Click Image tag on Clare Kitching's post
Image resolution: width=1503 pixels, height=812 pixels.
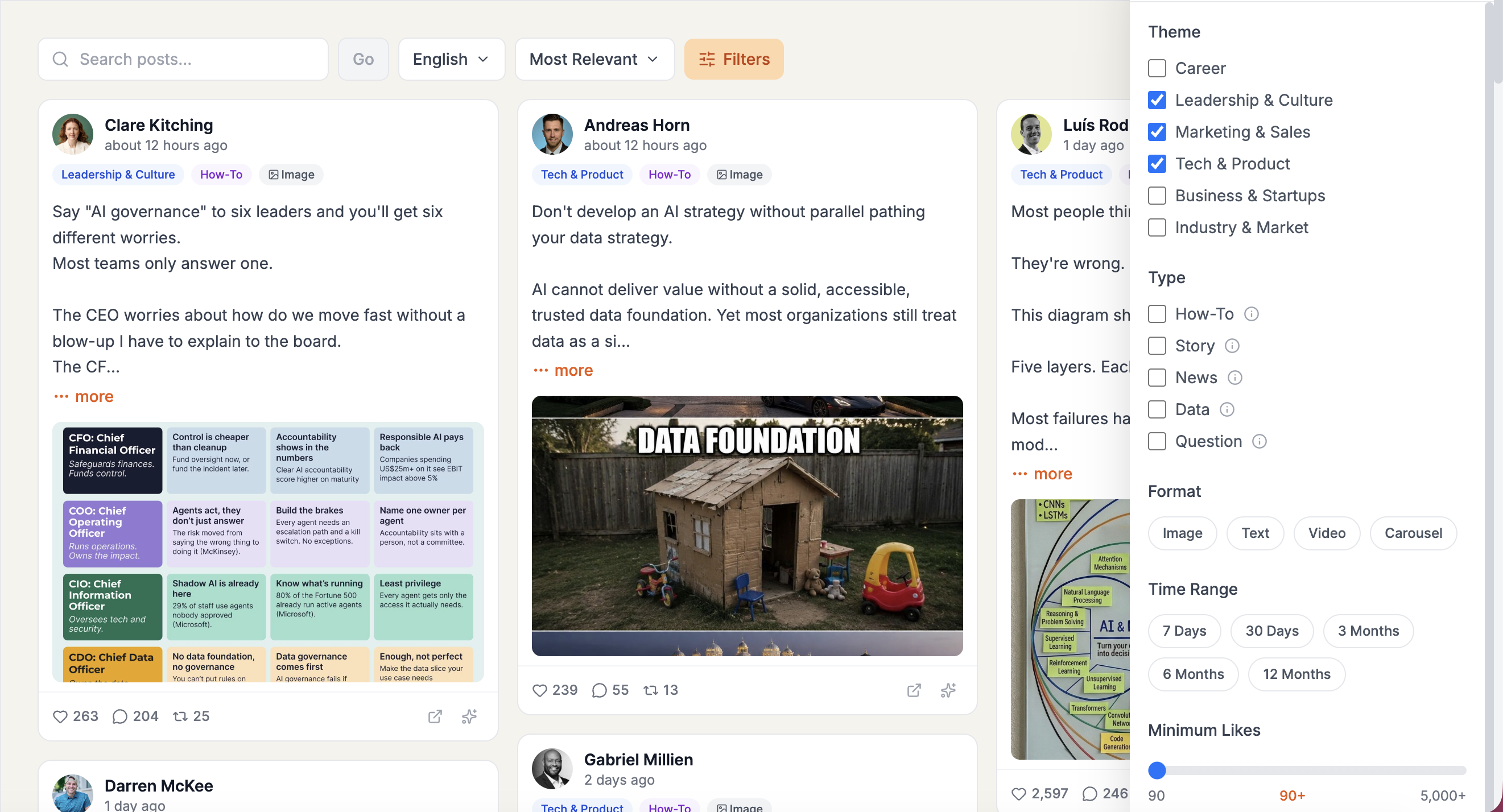291,175
